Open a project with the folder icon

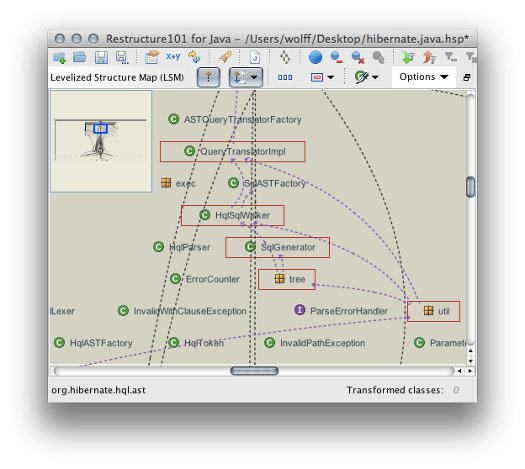(x=80, y=57)
